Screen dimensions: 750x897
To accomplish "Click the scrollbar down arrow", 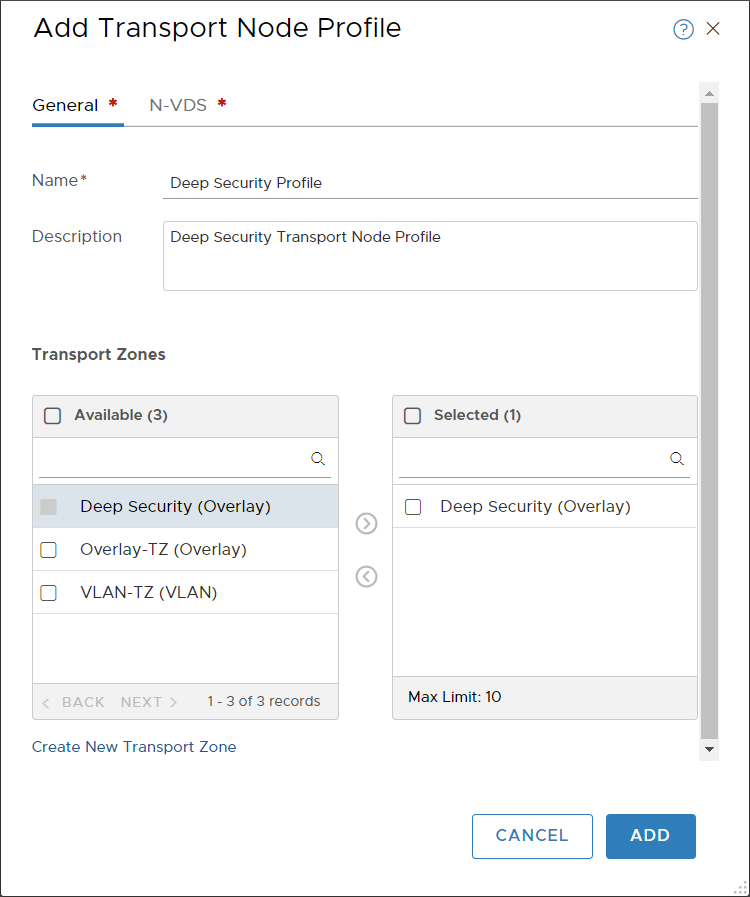I will coord(710,749).
